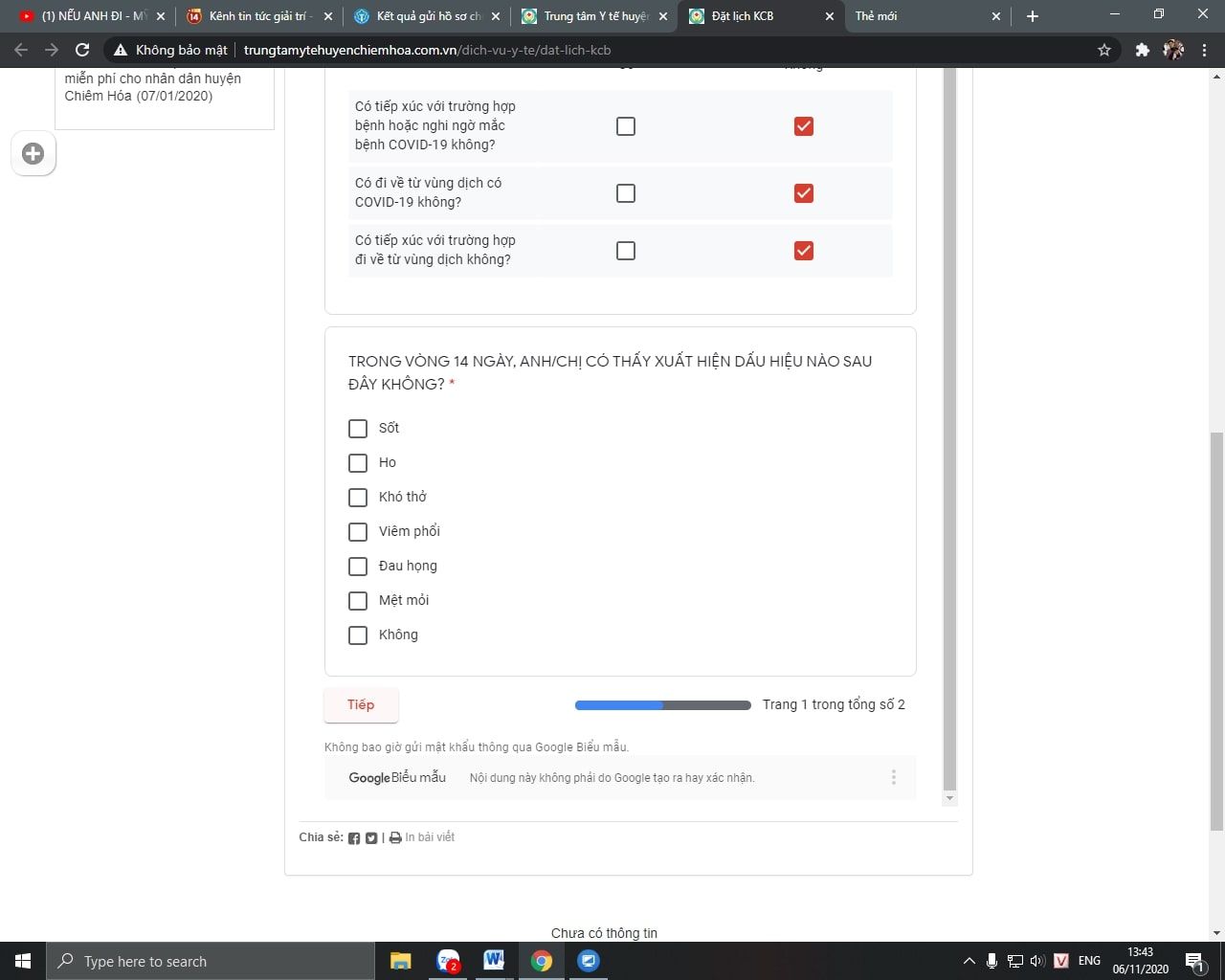Click the form page progress bar
Image resolution: width=1225 pixels, height=980 pixels.
pos(662,705)
